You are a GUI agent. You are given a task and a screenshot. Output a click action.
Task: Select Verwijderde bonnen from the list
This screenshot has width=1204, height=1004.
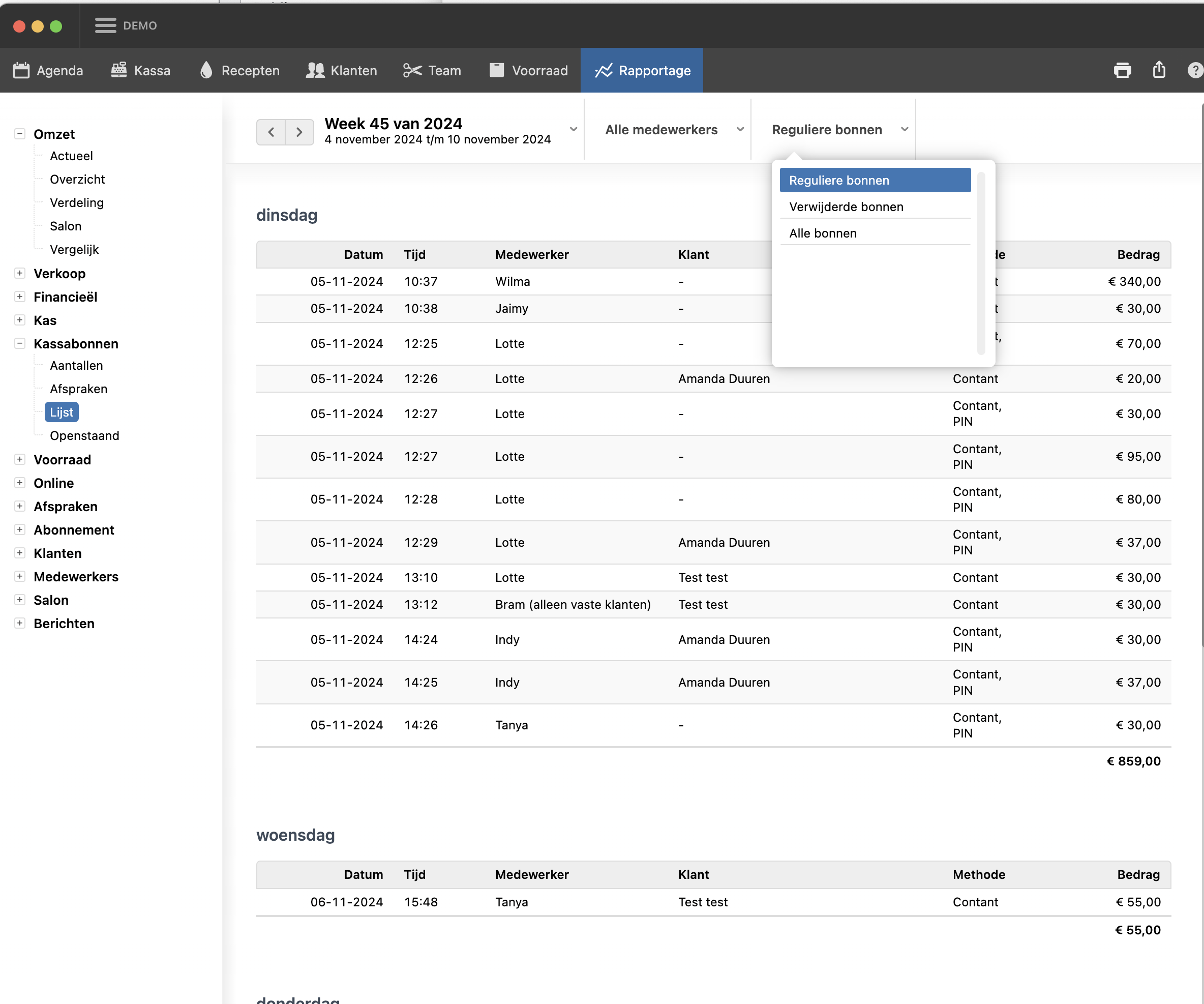[x=846, y=206]
